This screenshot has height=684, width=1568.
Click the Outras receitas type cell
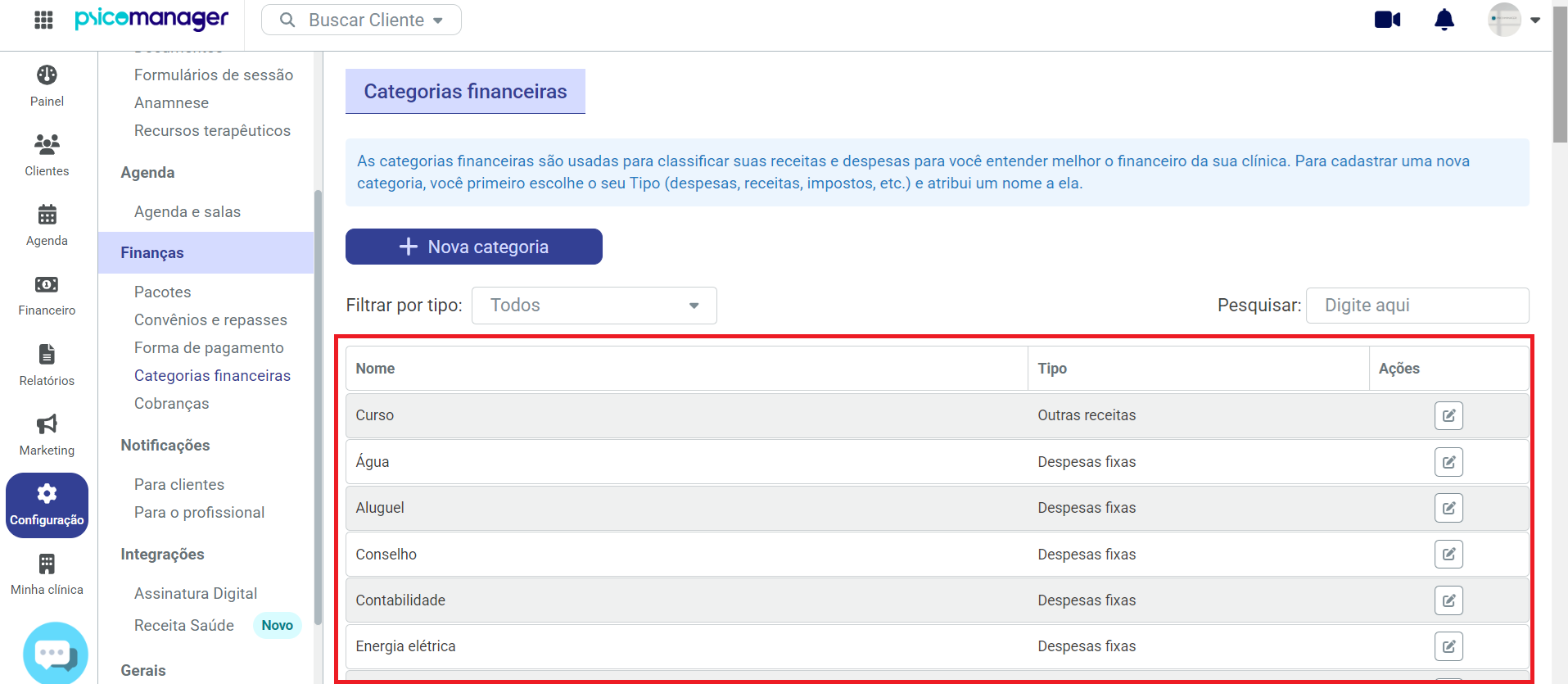(x=1087, y=415)
